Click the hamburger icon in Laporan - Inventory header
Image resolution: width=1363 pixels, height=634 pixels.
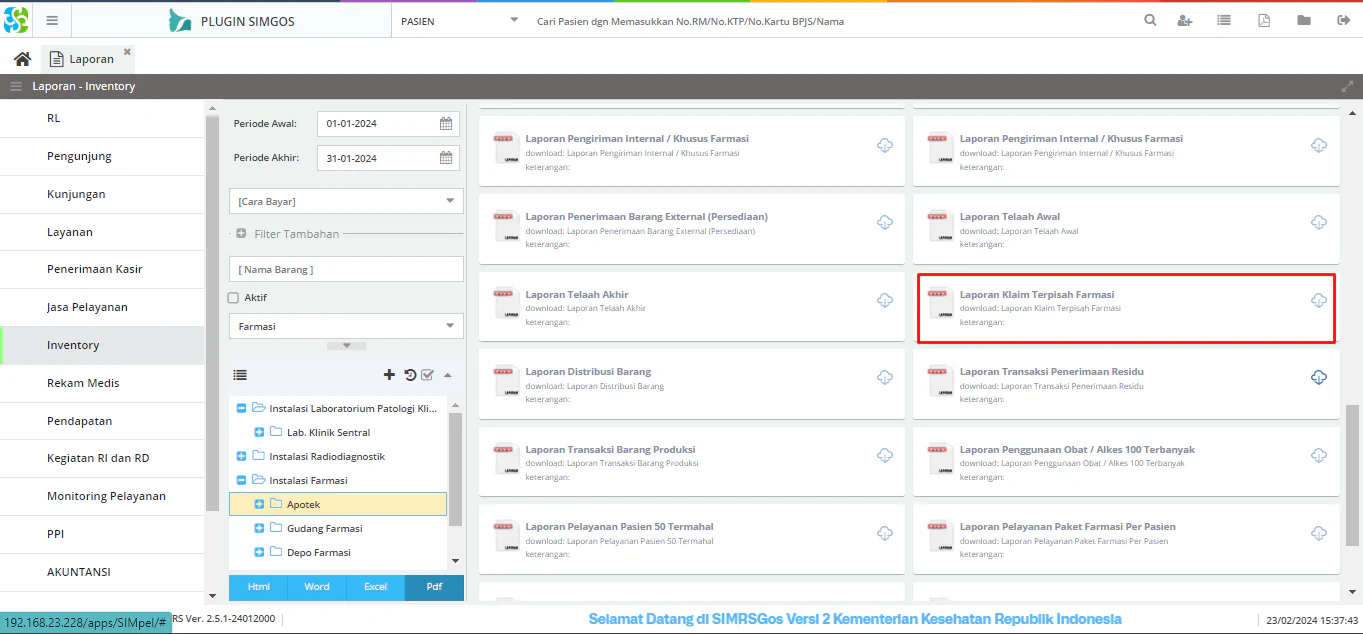(16, 86)
